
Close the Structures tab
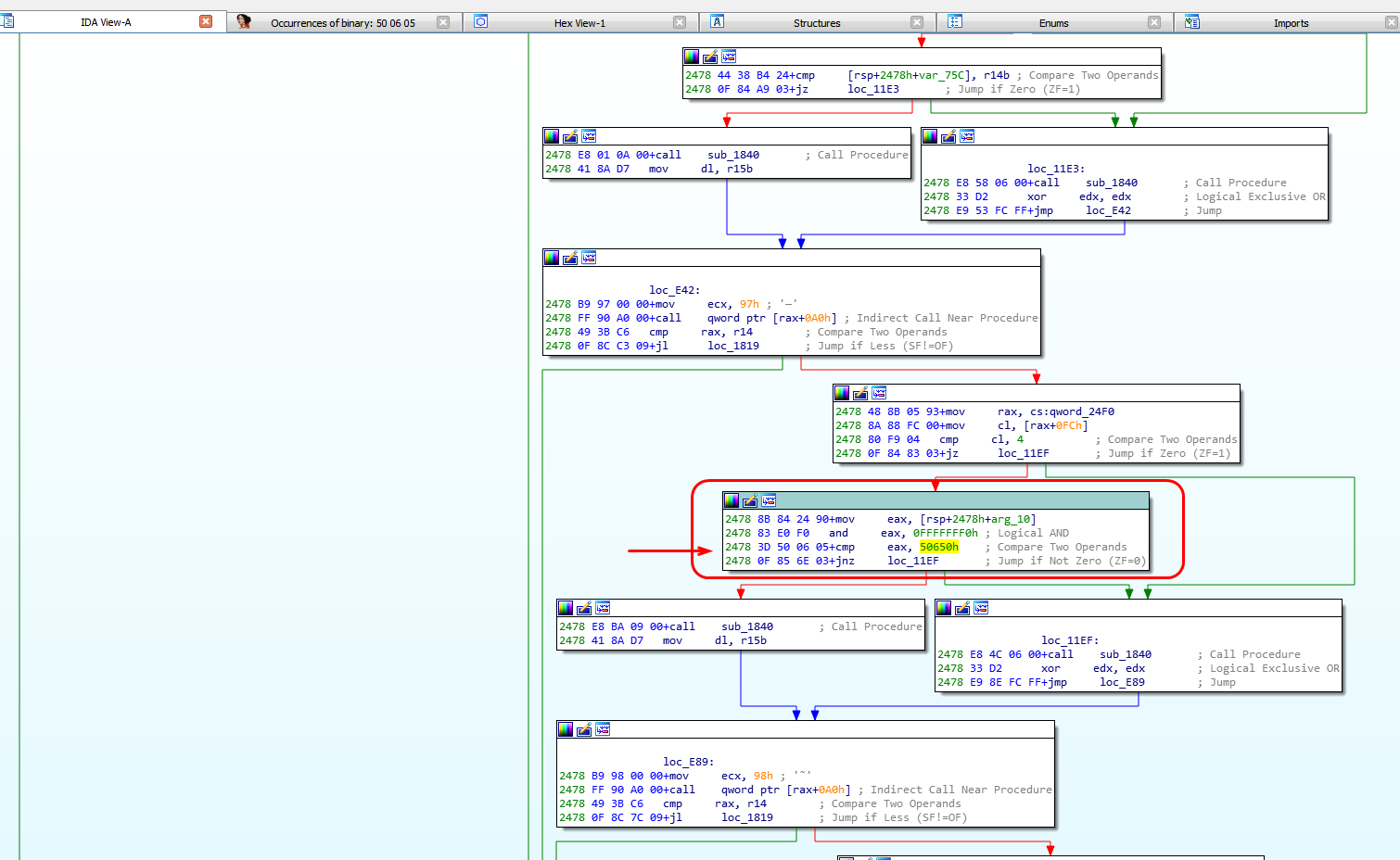917,22
